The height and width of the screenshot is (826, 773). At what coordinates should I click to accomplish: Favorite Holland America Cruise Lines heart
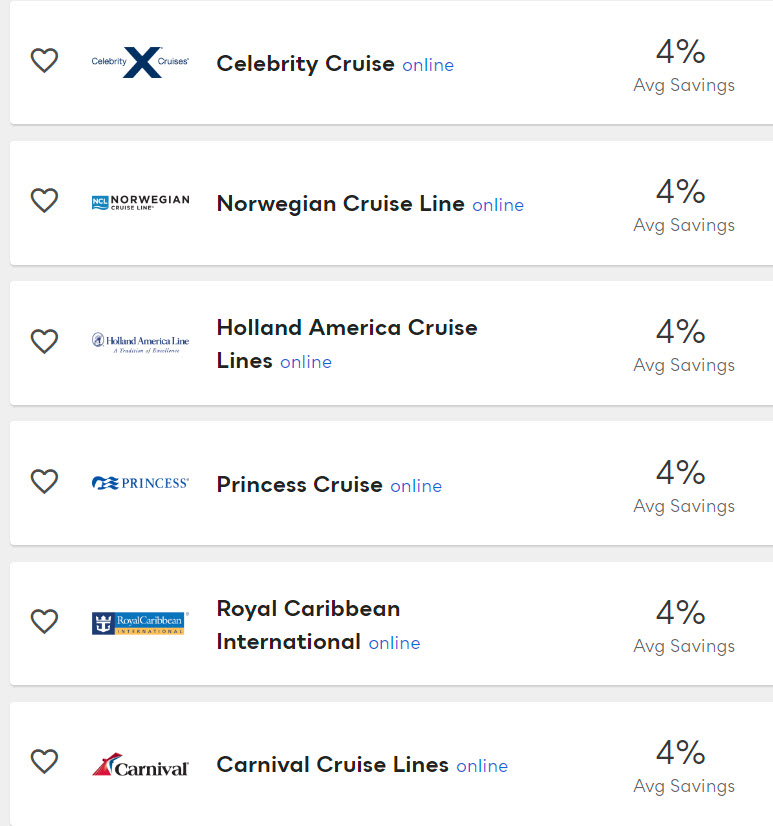coord(44,342)
